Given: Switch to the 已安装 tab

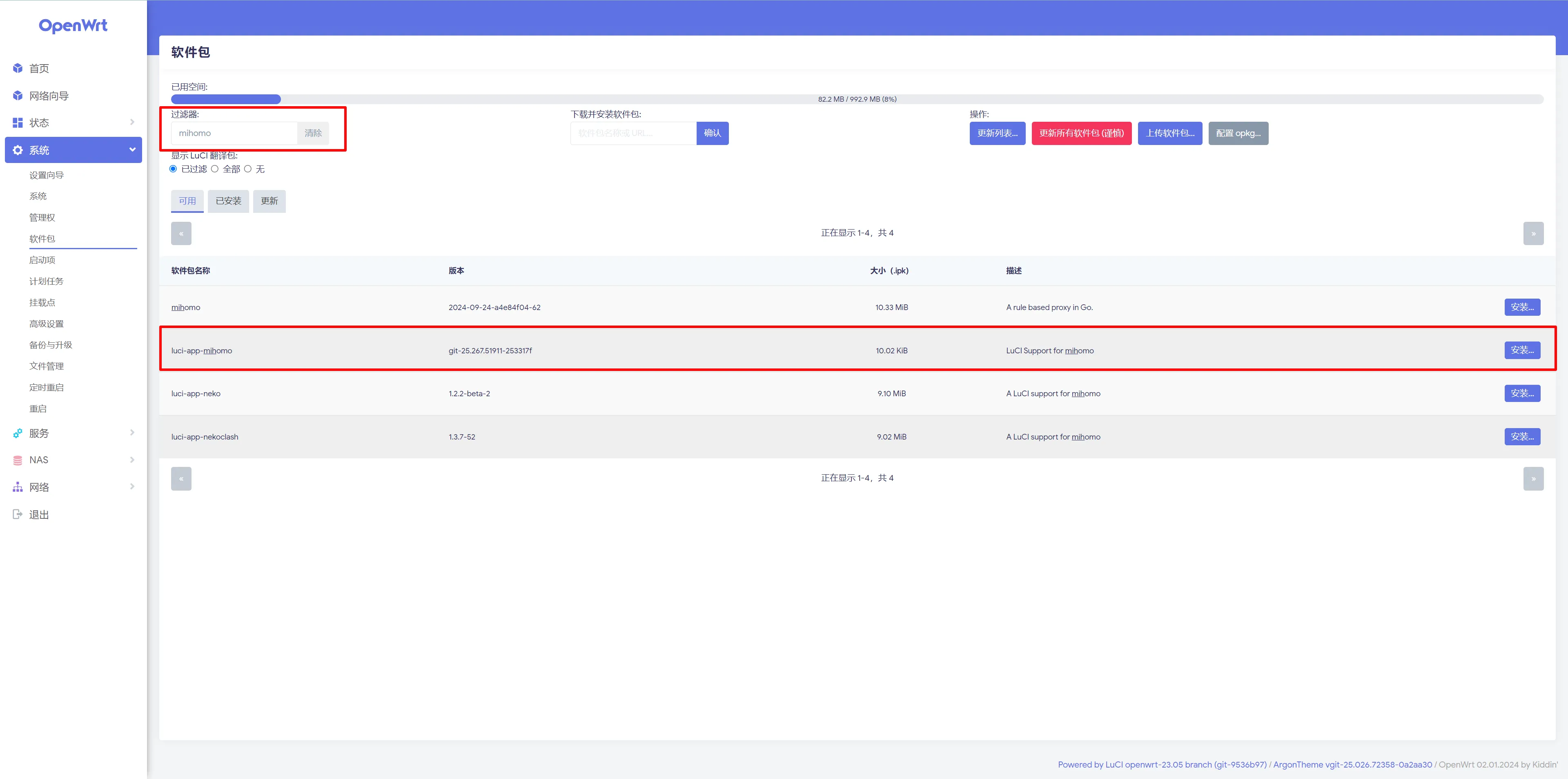Looking at the screenshot, I should 228,201.
